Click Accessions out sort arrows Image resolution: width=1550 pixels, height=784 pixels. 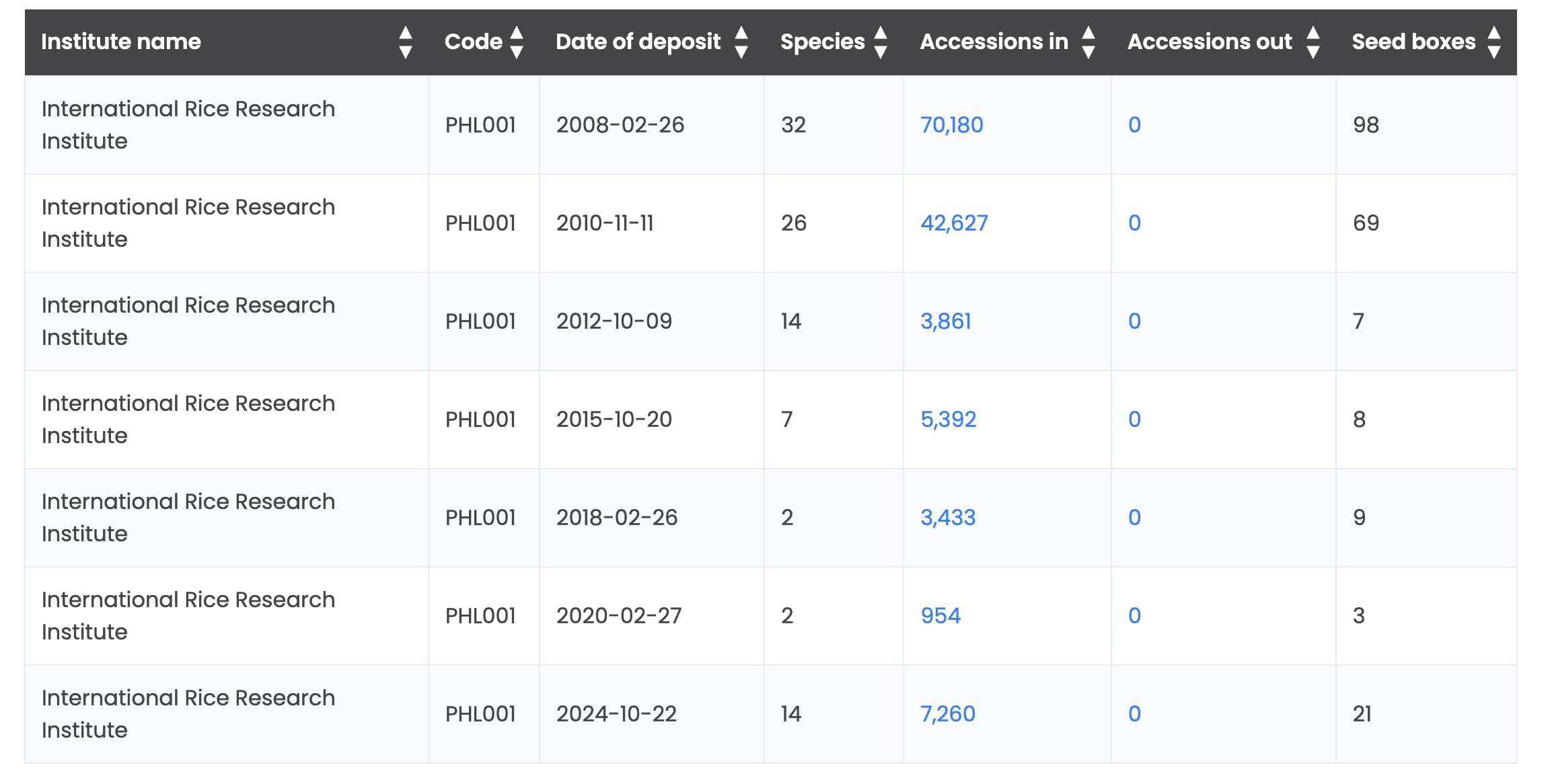[x=1313, y=42]
